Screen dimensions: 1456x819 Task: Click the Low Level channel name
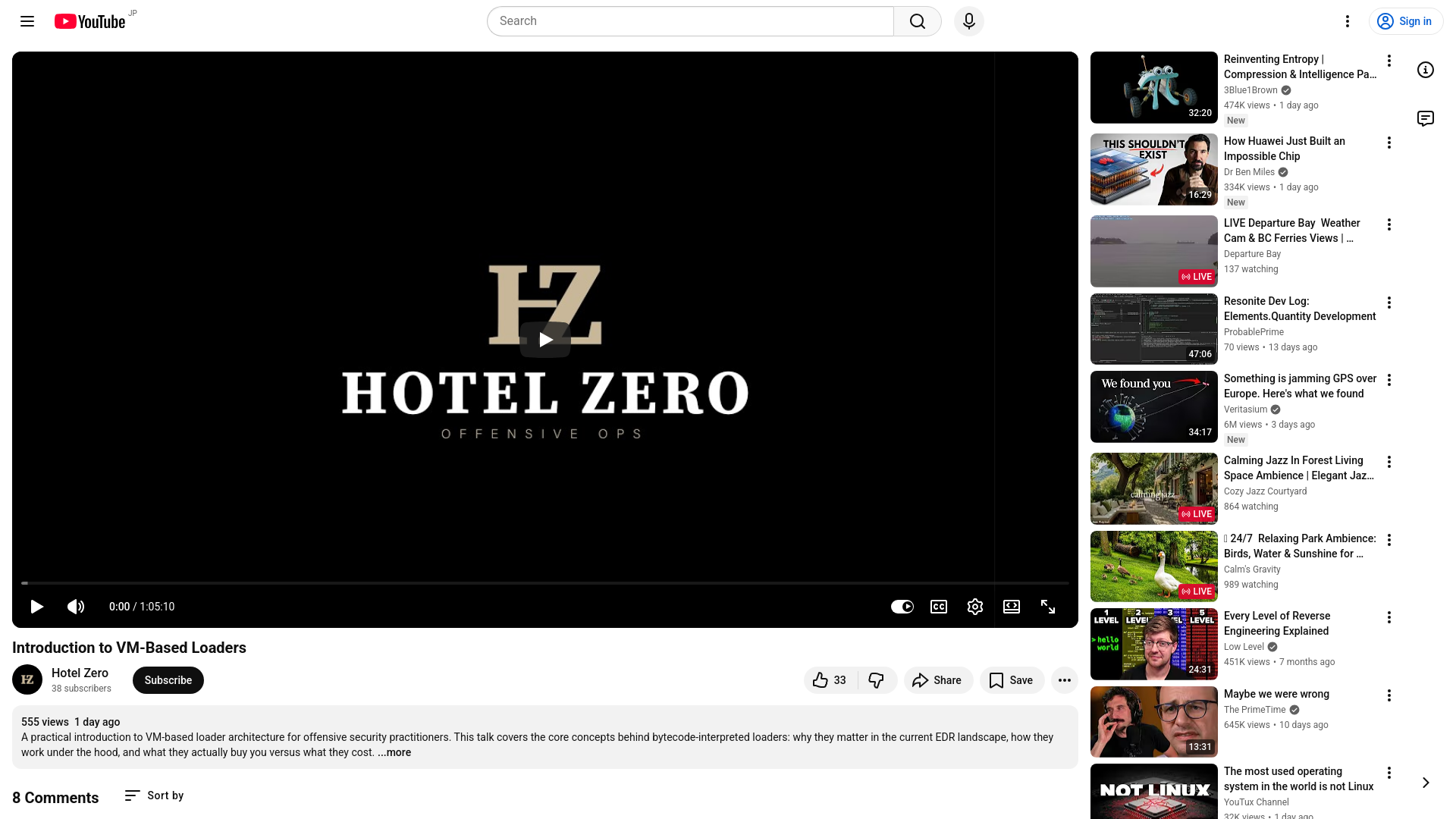pyautogui.click(x=1244, y=647)
